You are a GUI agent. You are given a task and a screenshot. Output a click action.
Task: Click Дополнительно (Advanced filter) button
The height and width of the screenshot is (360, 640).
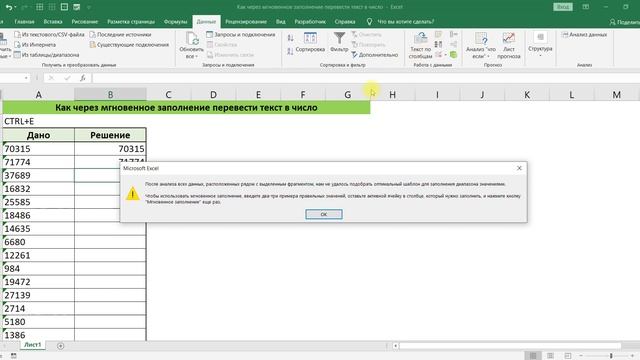[x=374, y=55]
